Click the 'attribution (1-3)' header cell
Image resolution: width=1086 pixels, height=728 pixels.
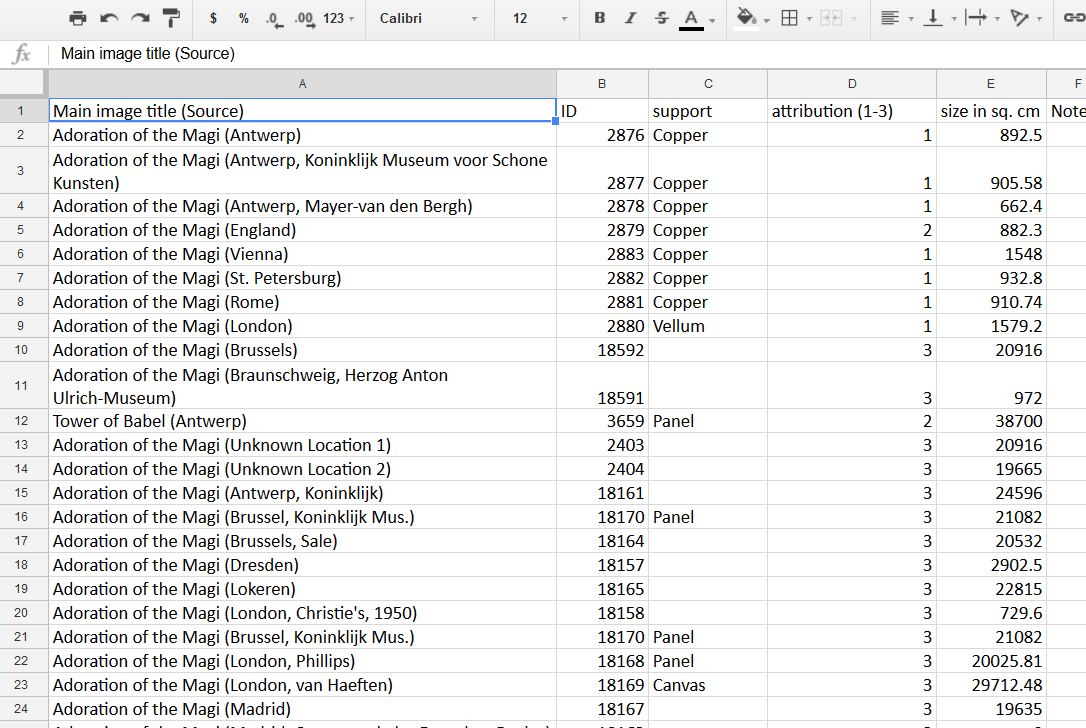click(x=852, y=111)
